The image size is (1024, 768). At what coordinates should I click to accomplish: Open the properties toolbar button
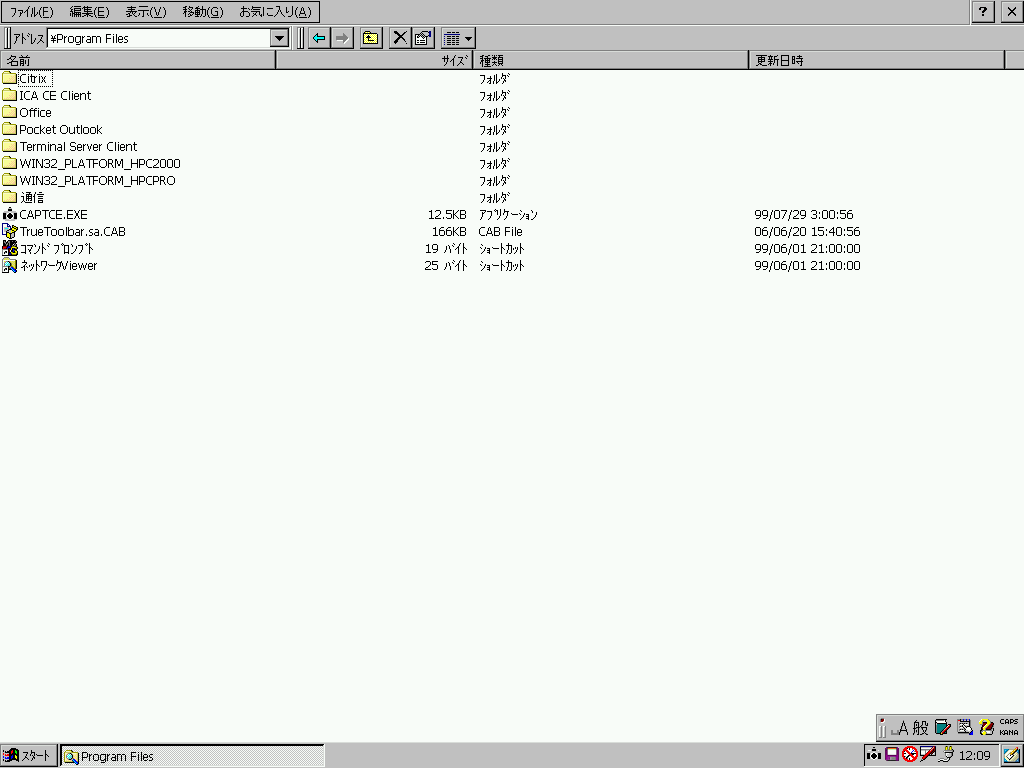point(423,38)
